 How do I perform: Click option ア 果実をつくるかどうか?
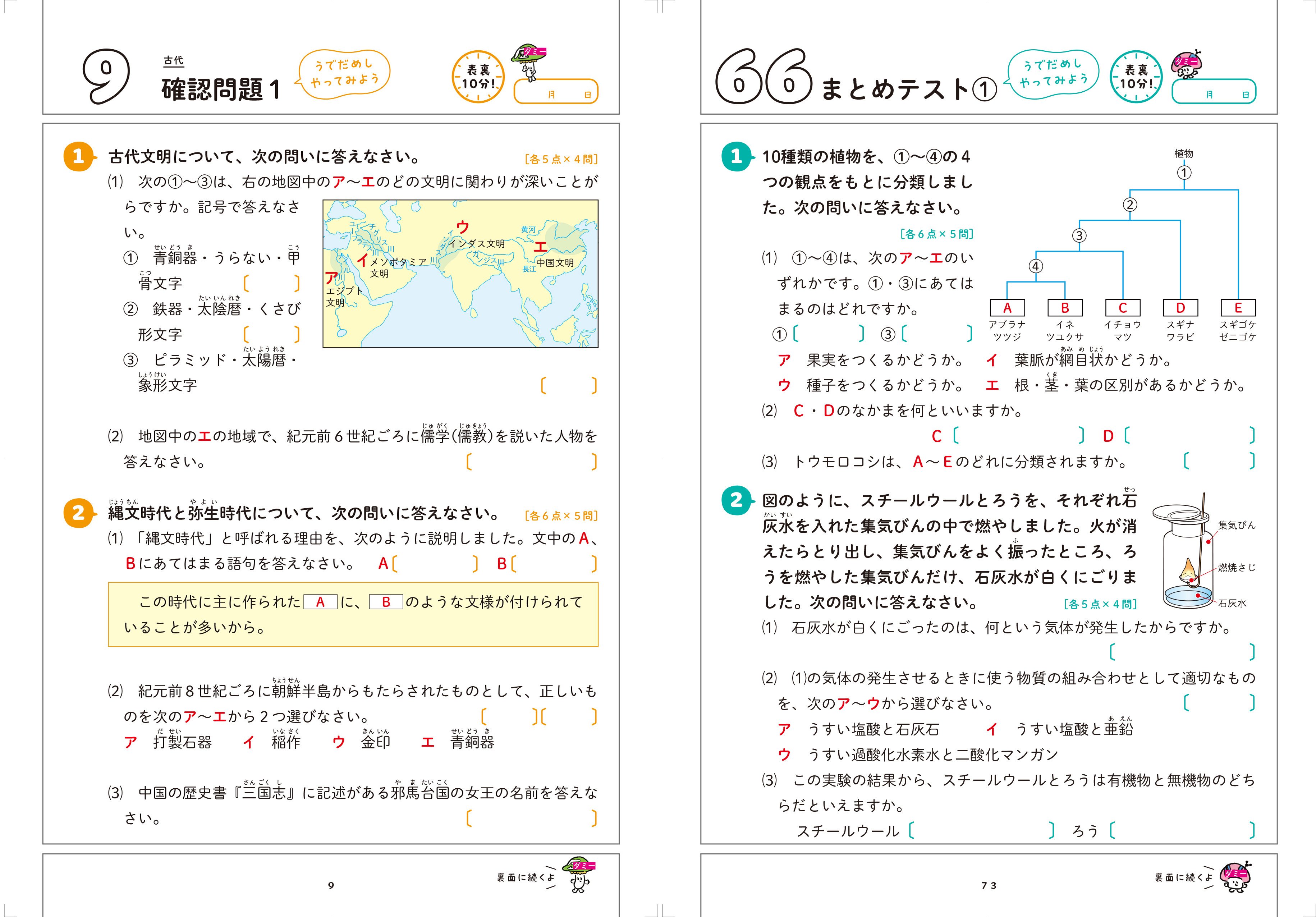[871, 360]
